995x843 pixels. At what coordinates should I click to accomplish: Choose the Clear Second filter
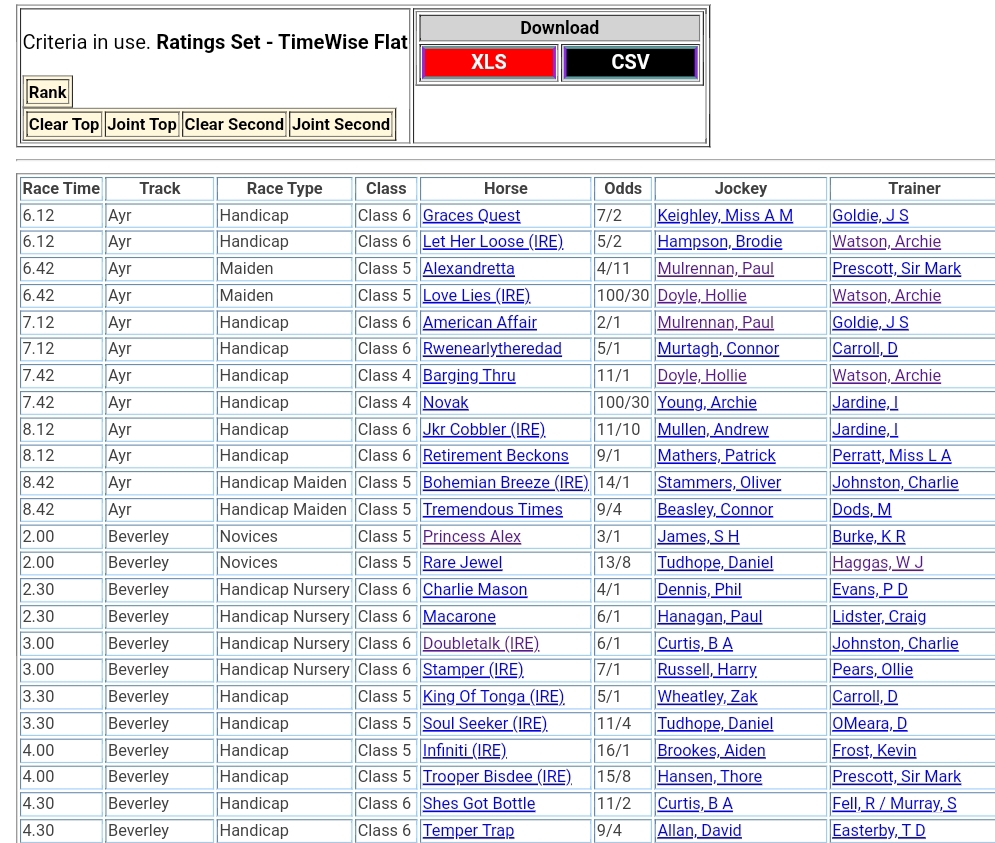click(x=234, y=125)
